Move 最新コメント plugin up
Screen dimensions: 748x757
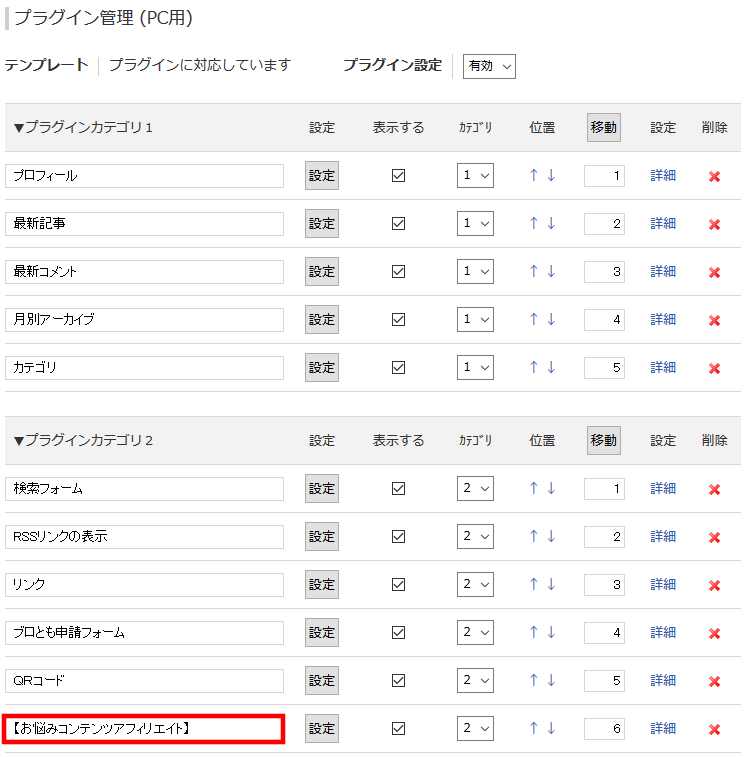[x=533, y=271]
